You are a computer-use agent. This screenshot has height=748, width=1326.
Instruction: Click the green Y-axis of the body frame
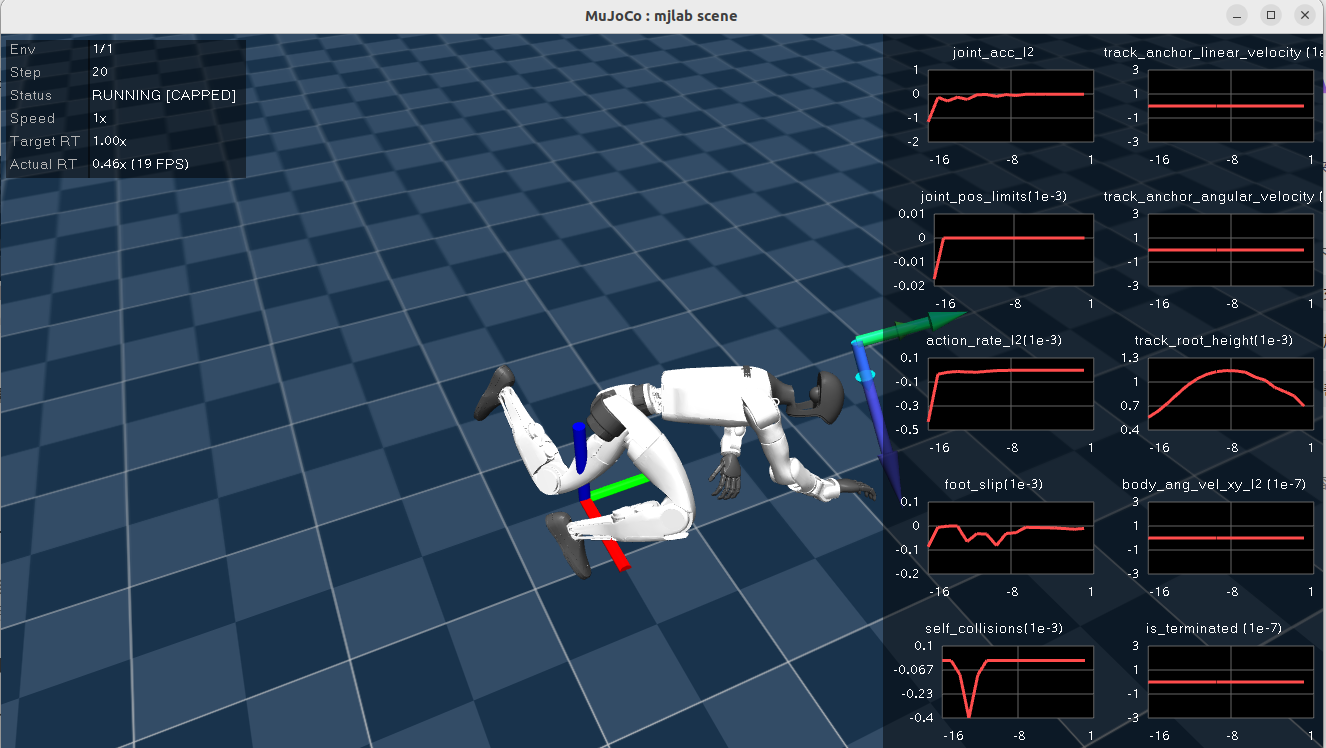click(x=619, y=487)
